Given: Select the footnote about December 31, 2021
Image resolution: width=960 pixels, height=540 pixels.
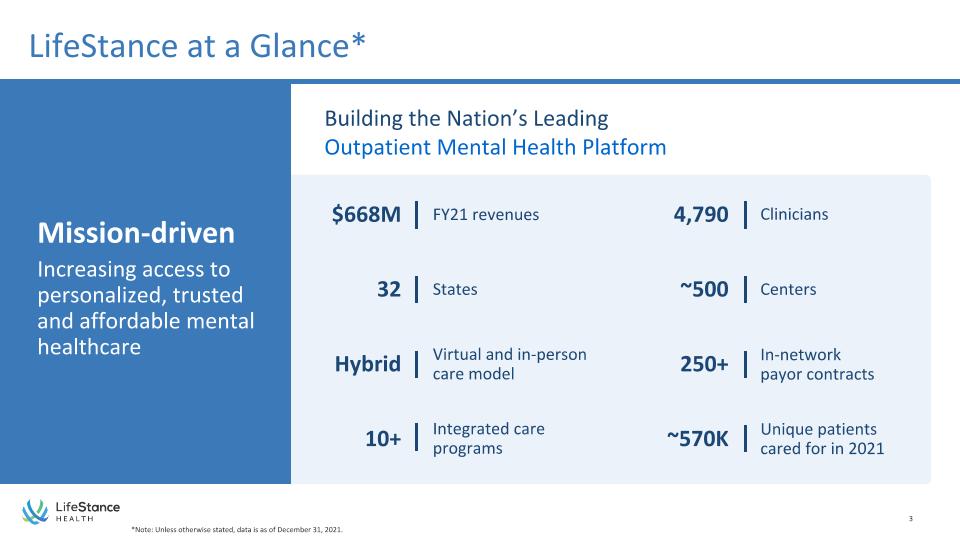Looking at the screenshot, I should 237,530.
